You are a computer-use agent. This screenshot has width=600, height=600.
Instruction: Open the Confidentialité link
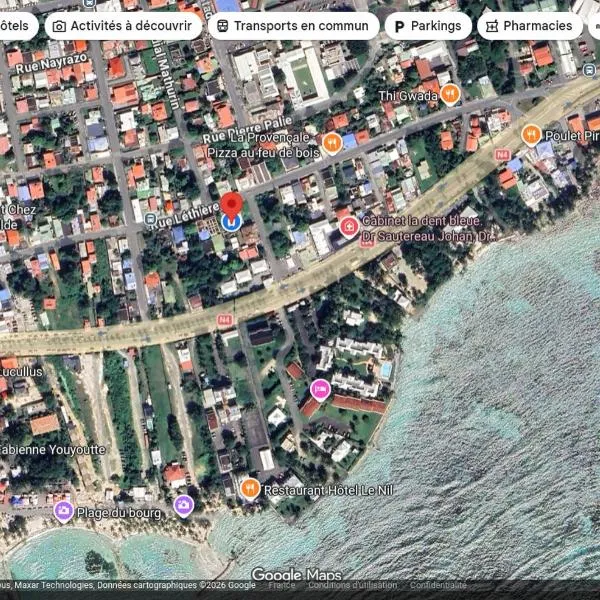point(438,585)
